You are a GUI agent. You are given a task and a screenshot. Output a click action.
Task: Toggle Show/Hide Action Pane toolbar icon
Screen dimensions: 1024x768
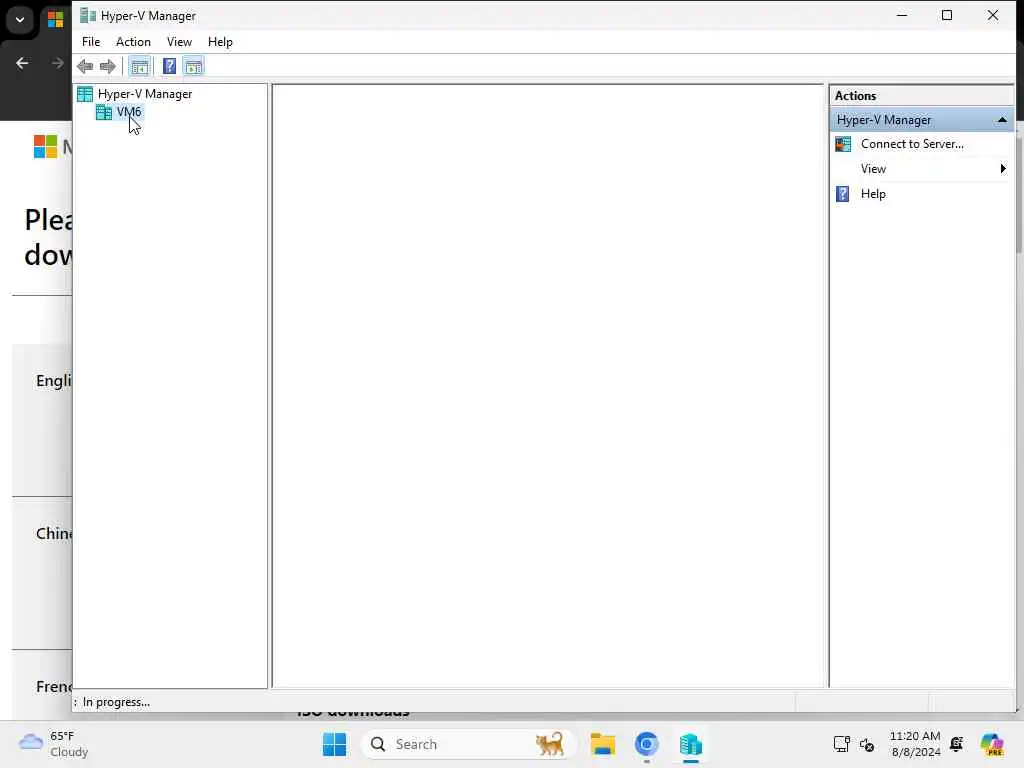[193, 66]
